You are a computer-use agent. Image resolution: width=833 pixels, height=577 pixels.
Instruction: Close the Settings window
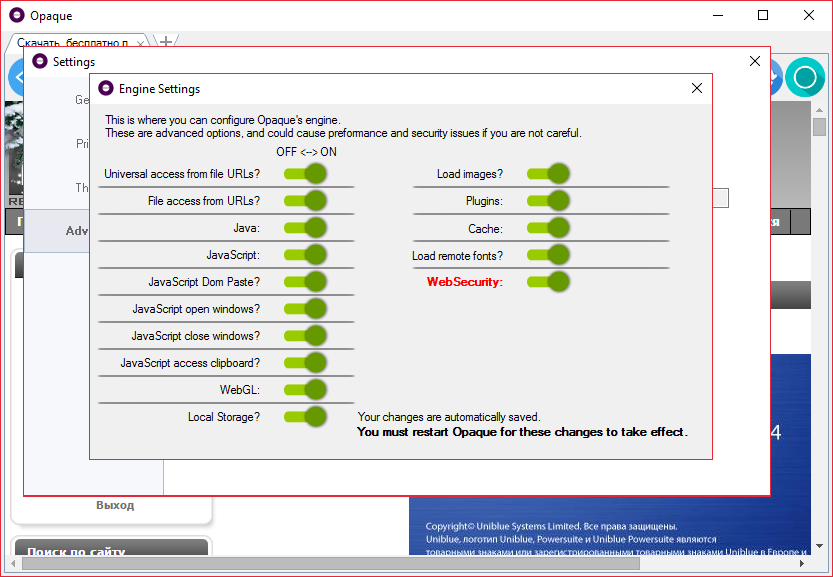coord(755,61)
